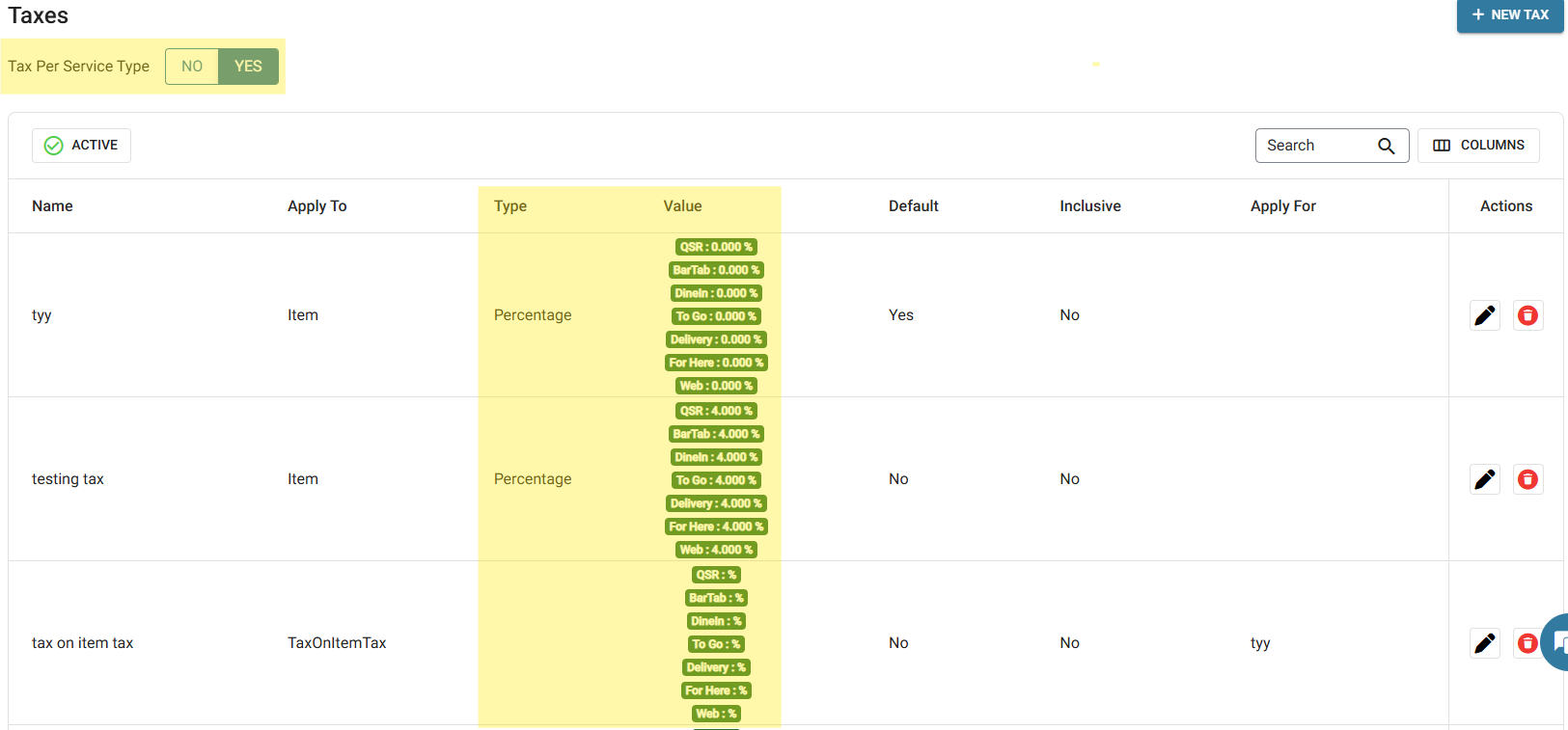Sort by the Default column header

tap(913, 206)
